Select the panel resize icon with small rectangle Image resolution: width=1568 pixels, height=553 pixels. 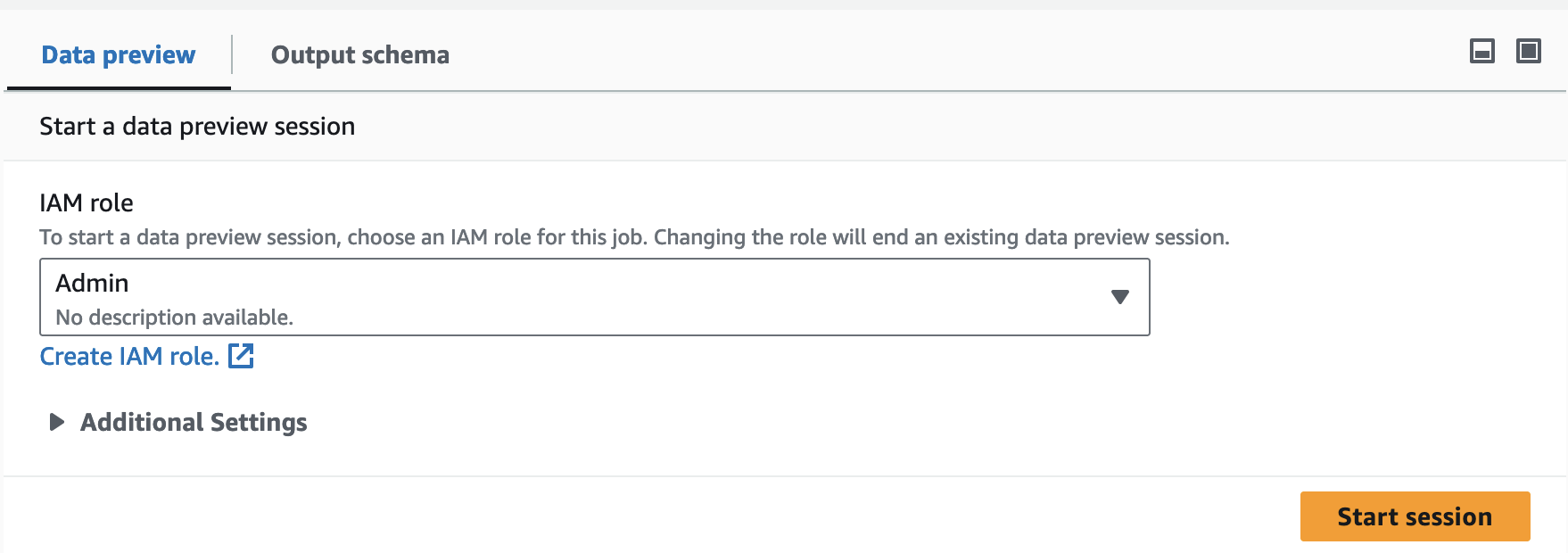tap(1483, 51)
